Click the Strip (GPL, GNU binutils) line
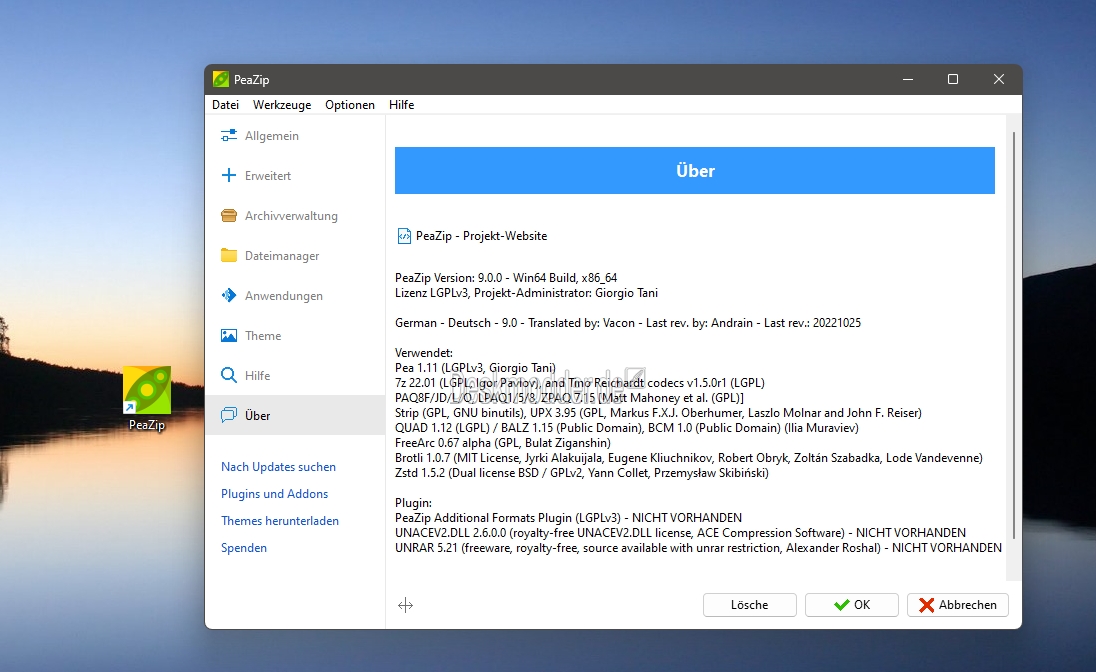This screenshot has height=672, width=1096. 658,413
